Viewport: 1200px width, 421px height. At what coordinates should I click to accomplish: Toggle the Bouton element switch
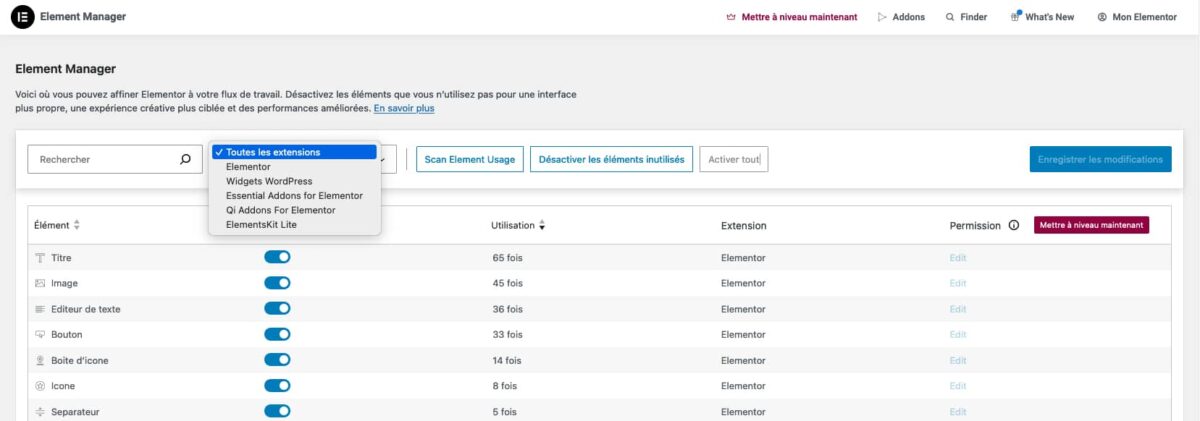277,334
